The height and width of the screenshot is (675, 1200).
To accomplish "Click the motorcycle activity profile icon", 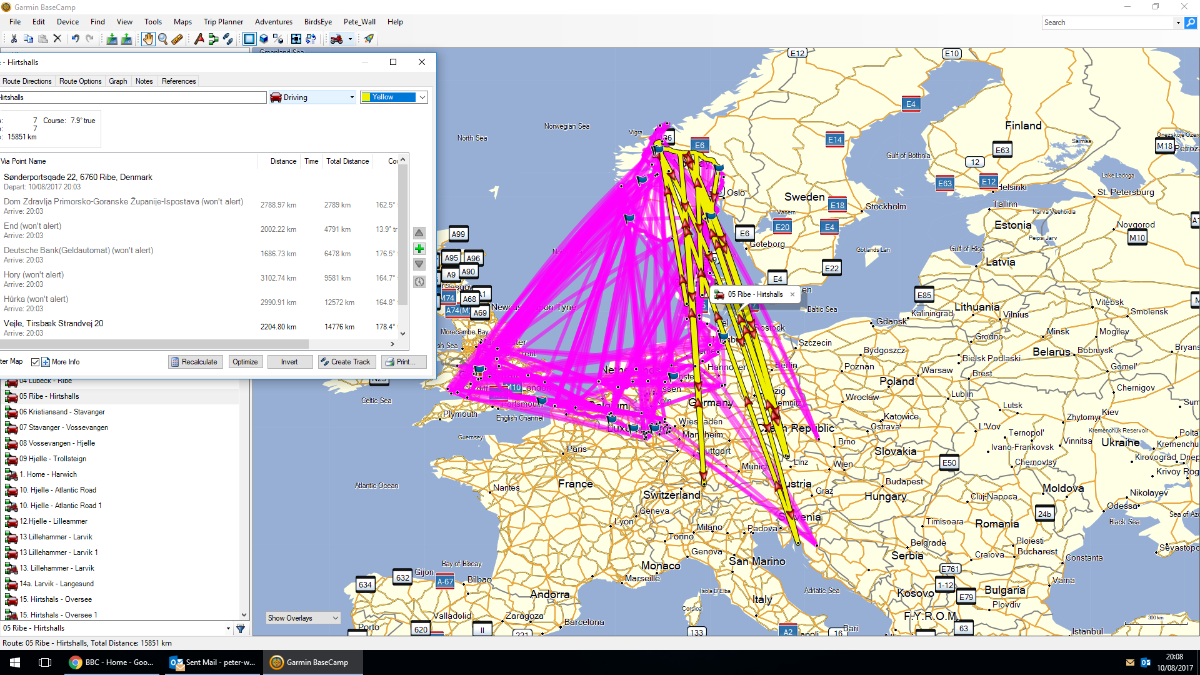I will [337, 39].
